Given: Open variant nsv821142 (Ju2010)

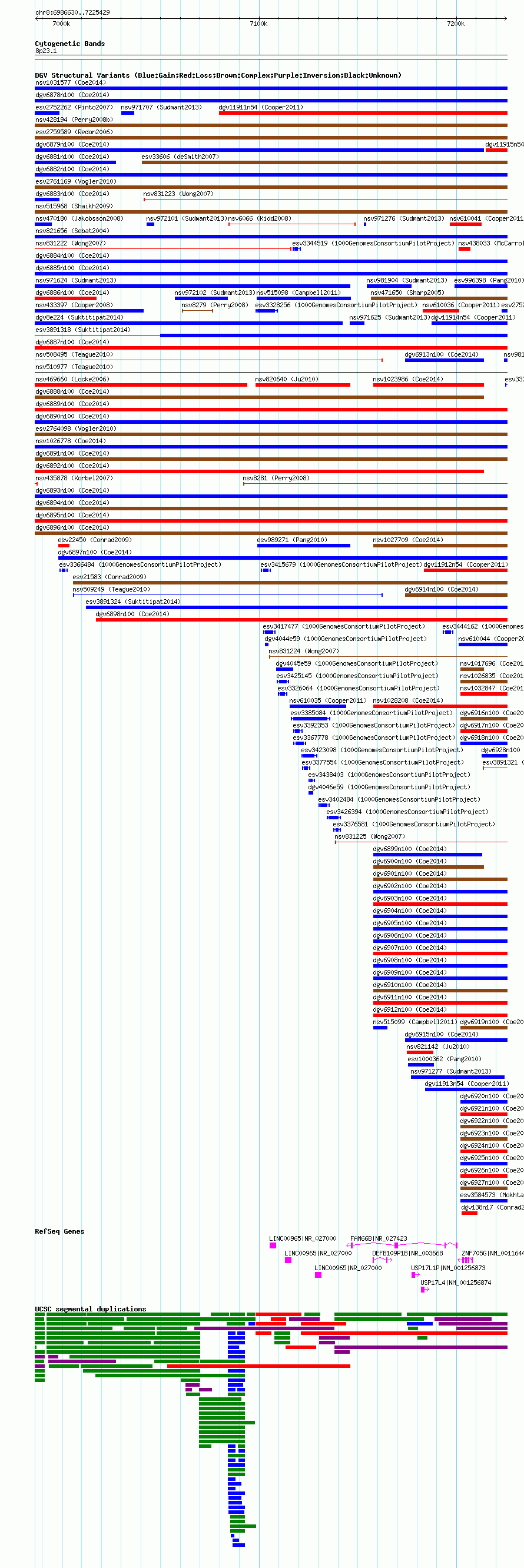Looking at the screenshot, I should tap(438, 1047).
